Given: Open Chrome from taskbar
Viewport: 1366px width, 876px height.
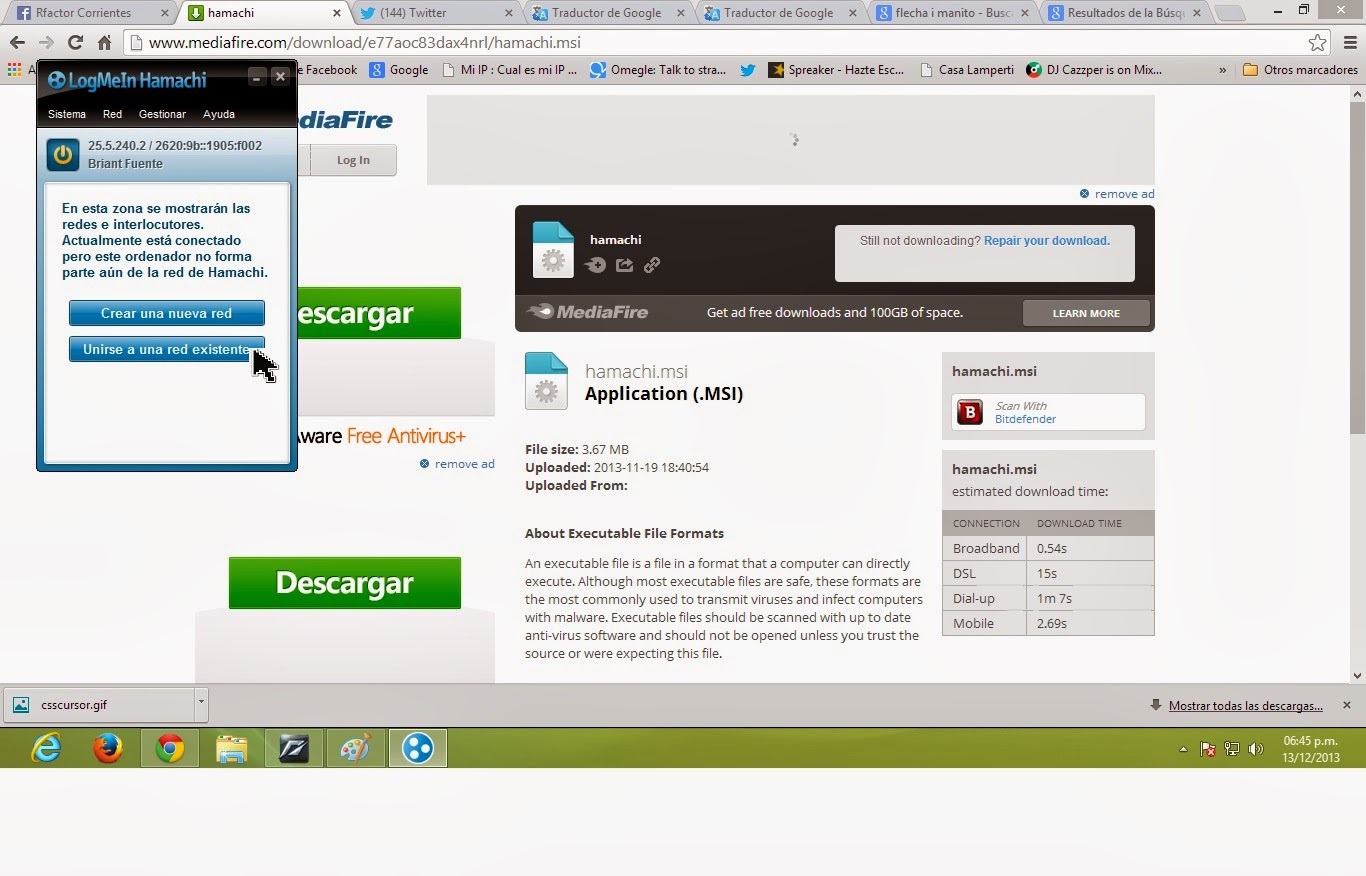Looking at the screenshot, I should click(x=170, y=748).
